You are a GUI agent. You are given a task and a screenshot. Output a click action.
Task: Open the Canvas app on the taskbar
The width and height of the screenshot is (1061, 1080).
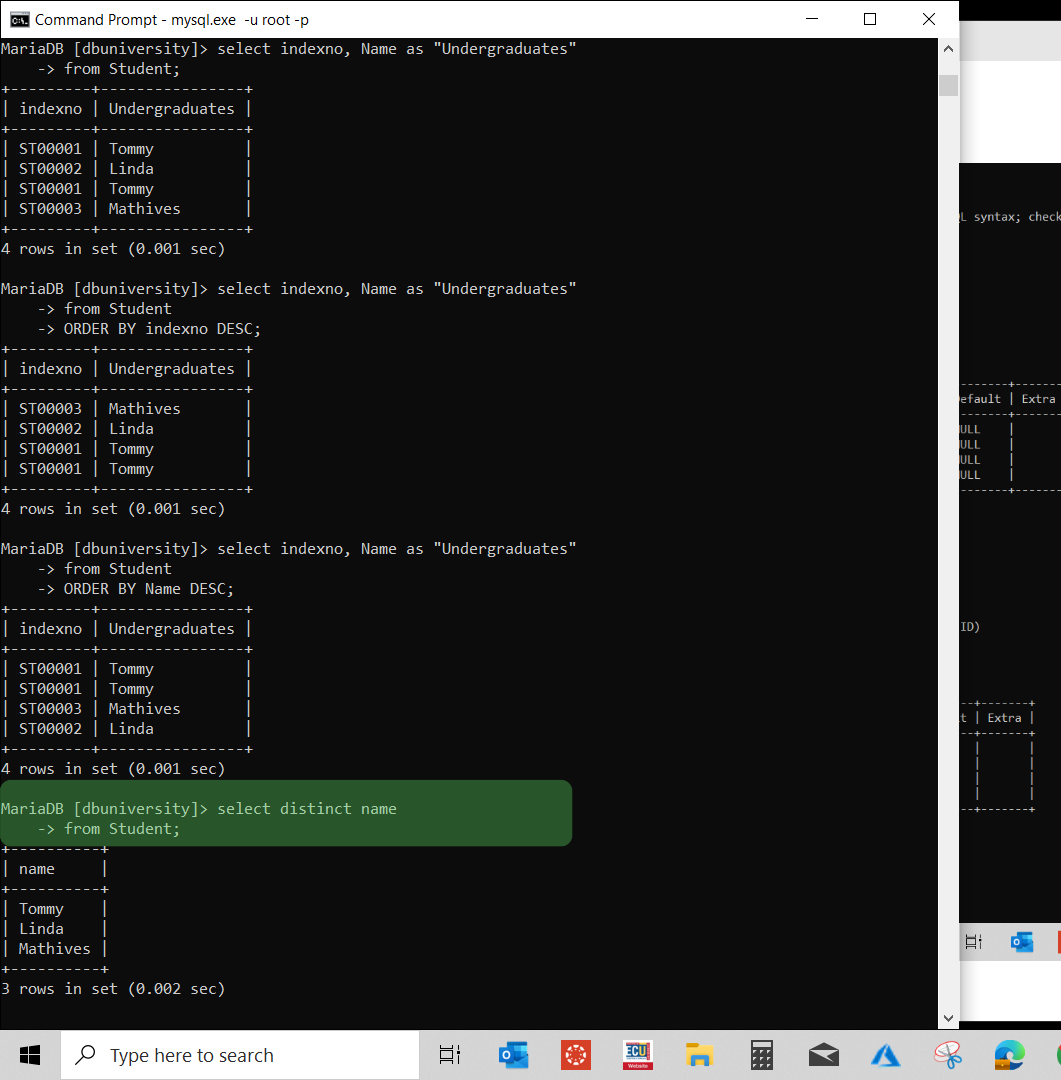[575, 1054]
